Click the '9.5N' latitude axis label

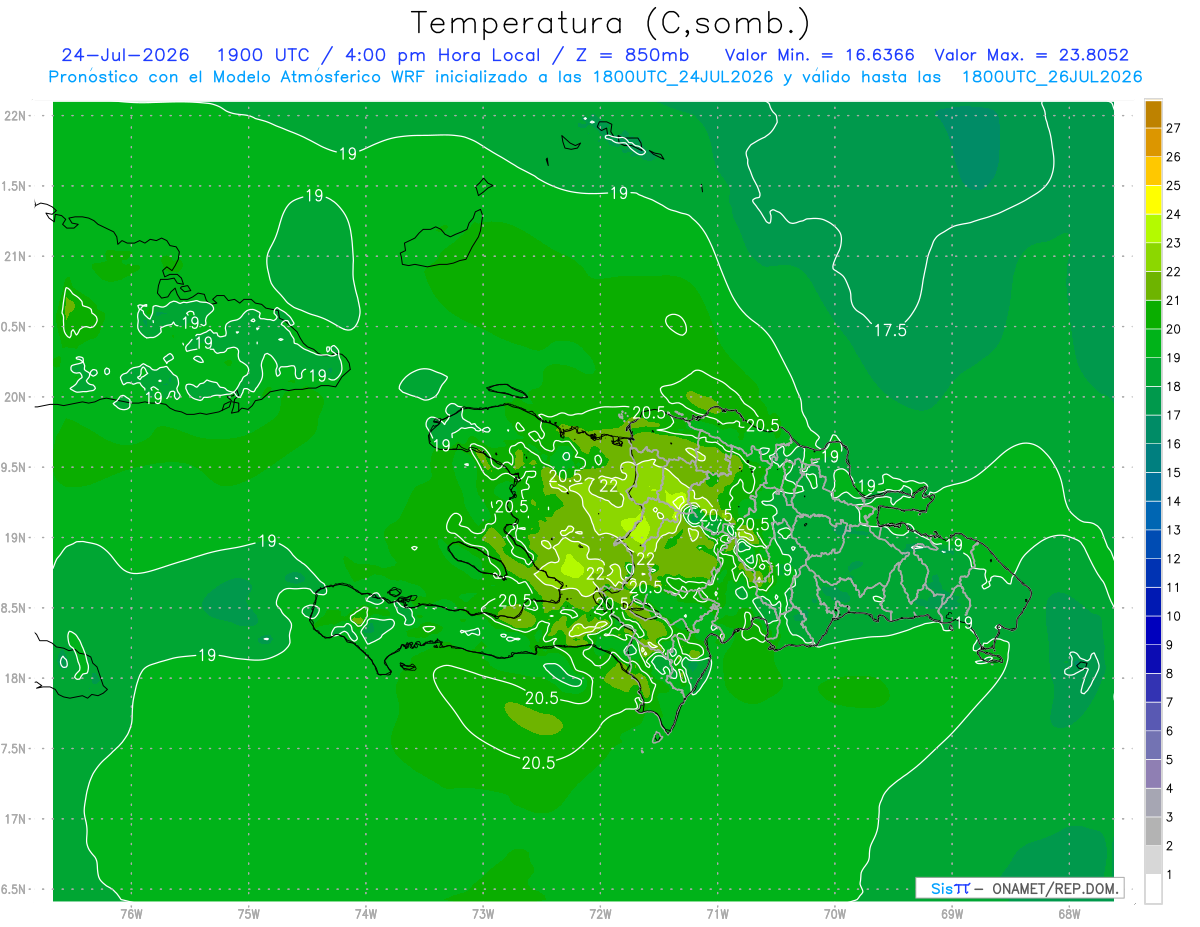15,467
